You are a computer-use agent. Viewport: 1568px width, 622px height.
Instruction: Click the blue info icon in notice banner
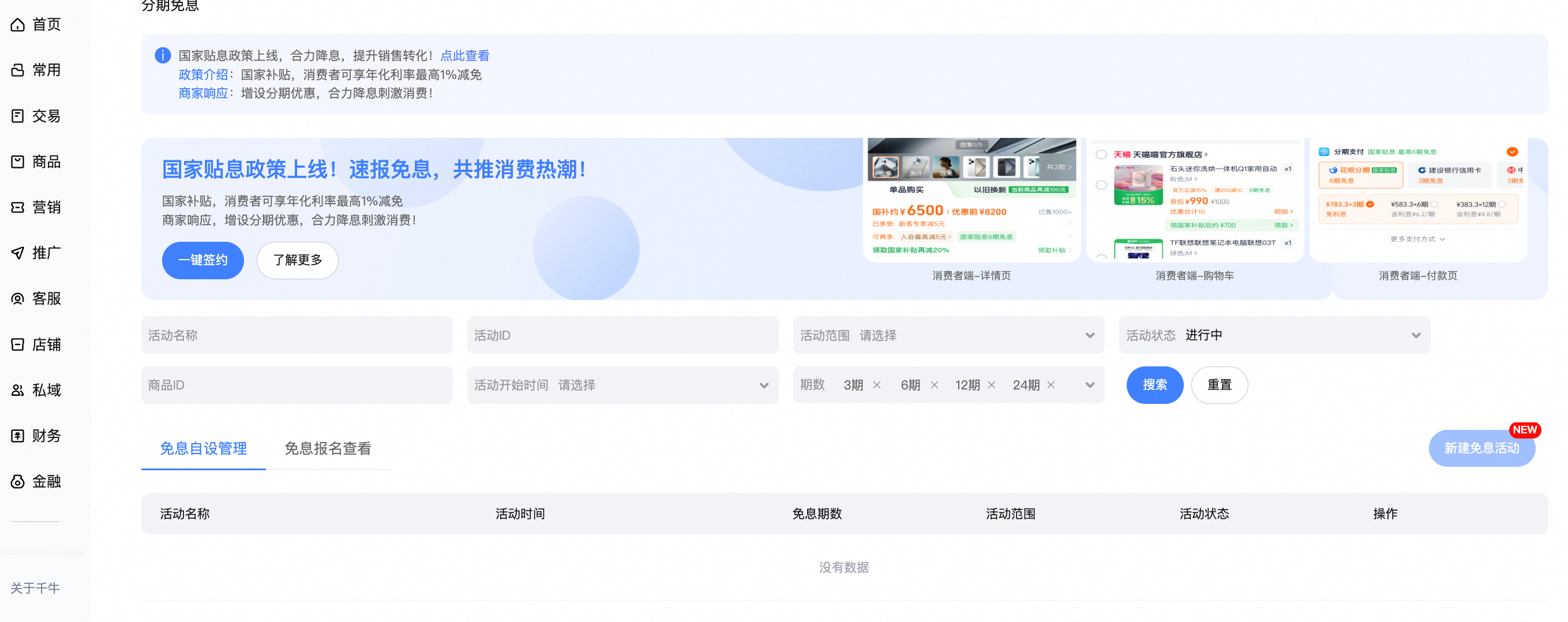tap(163, 55)
